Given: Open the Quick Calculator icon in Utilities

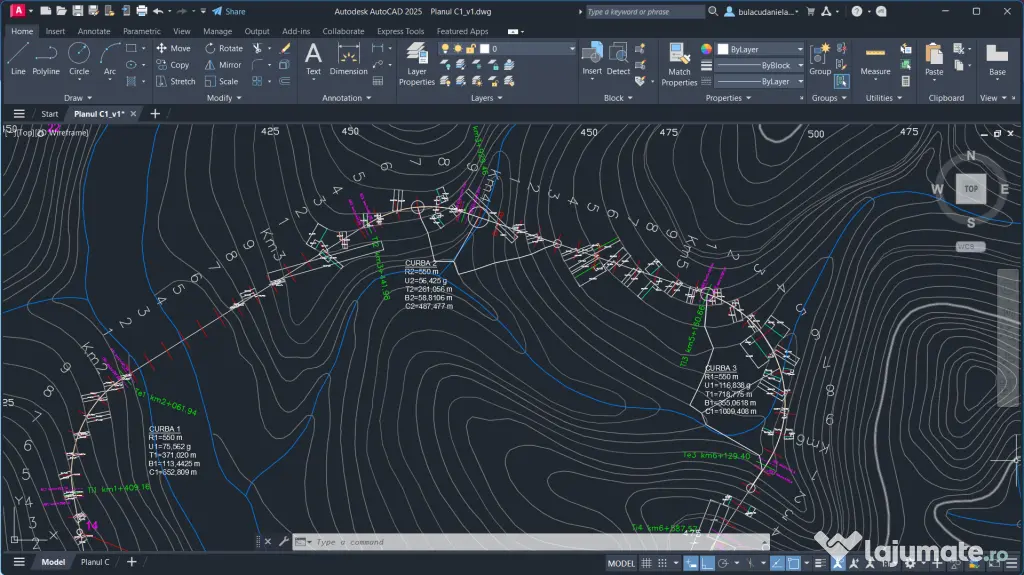Looking at the screenshot, I should [906, 81].
